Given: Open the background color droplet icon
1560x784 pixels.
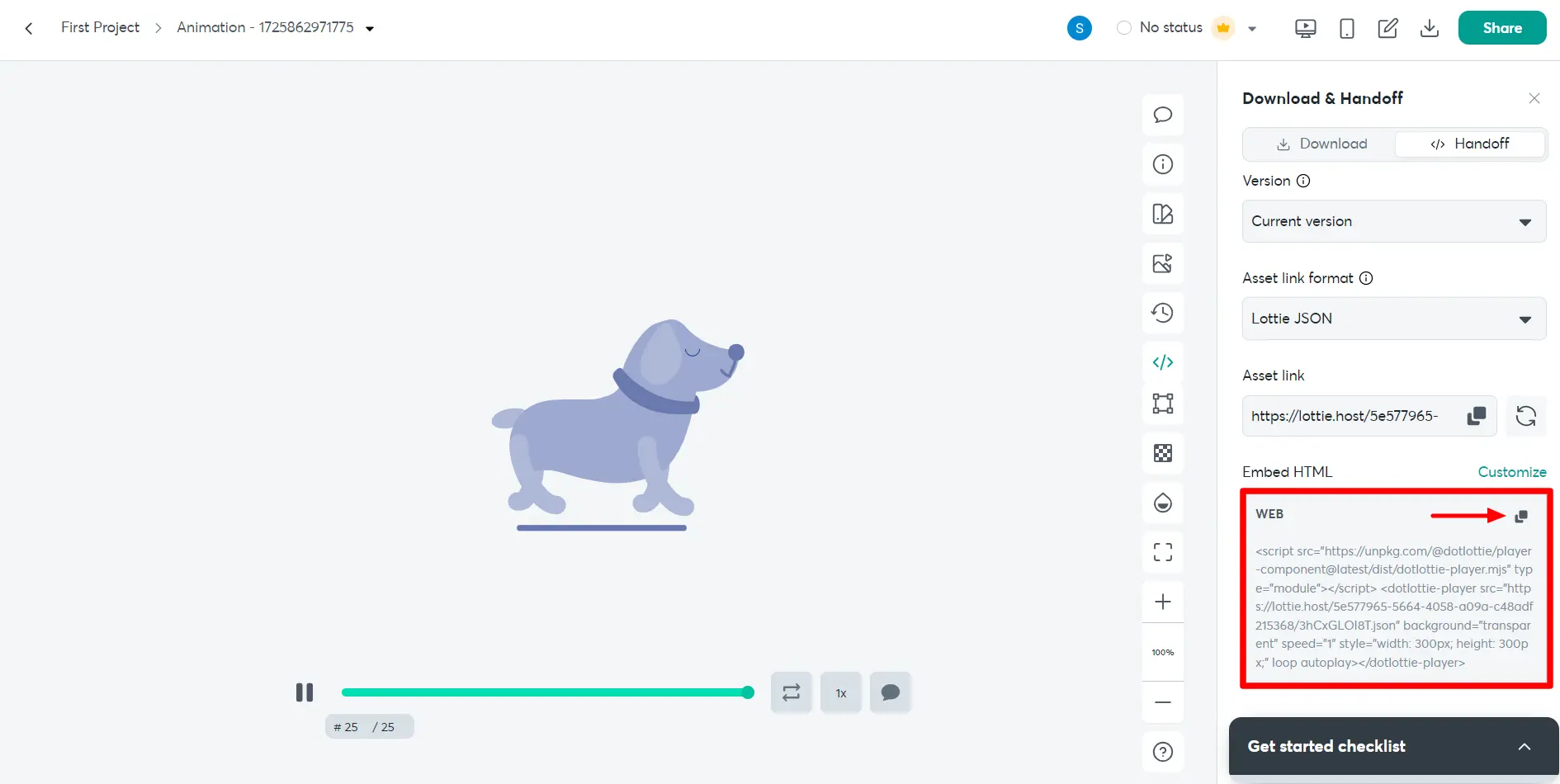Looking at the screenshot, I should point(1163,503).
